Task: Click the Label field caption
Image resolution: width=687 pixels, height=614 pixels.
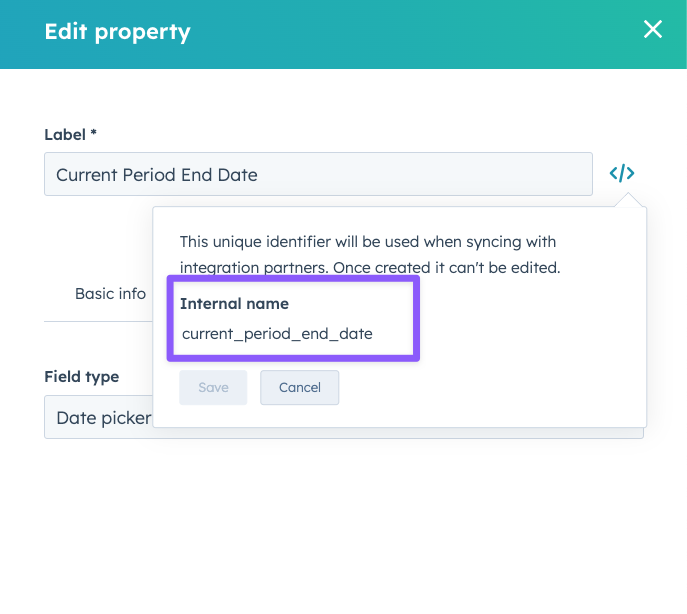Action: point(64,134)
